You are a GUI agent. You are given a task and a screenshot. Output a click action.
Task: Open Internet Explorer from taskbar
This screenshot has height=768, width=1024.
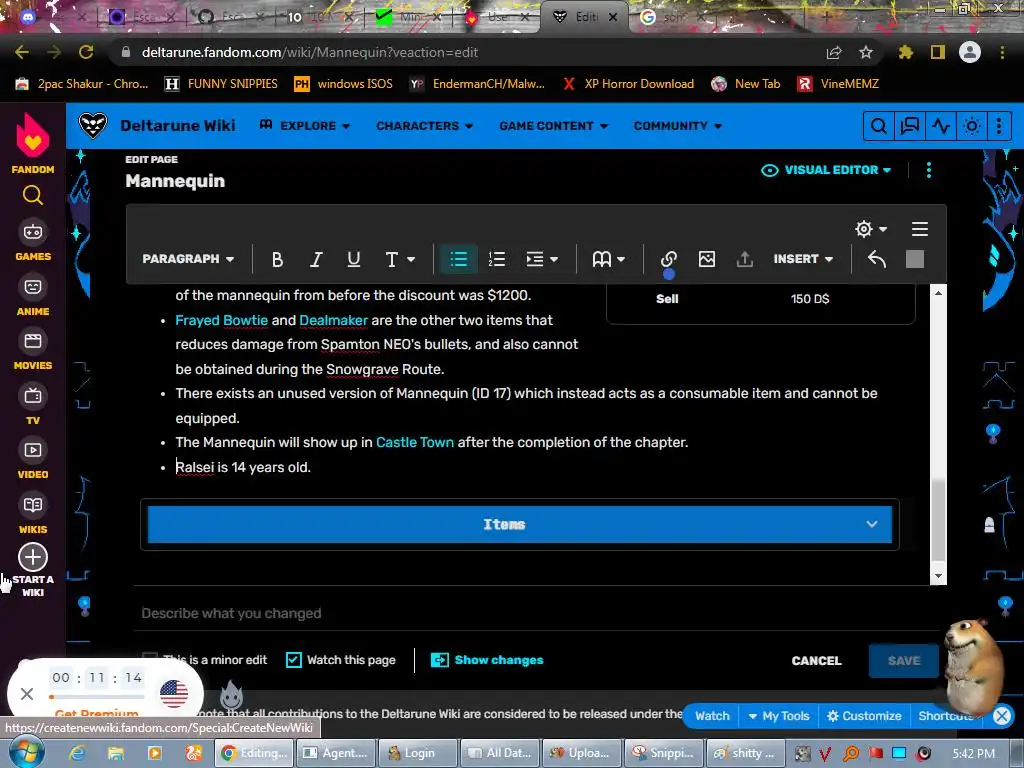[x=77, y=753]
